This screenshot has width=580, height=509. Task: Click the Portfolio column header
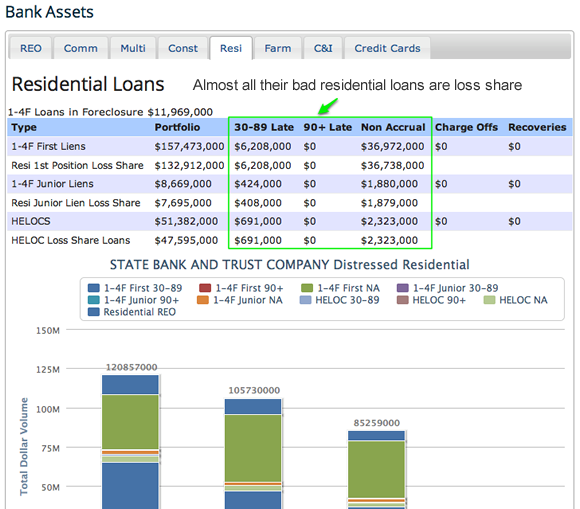coord(177,127)
